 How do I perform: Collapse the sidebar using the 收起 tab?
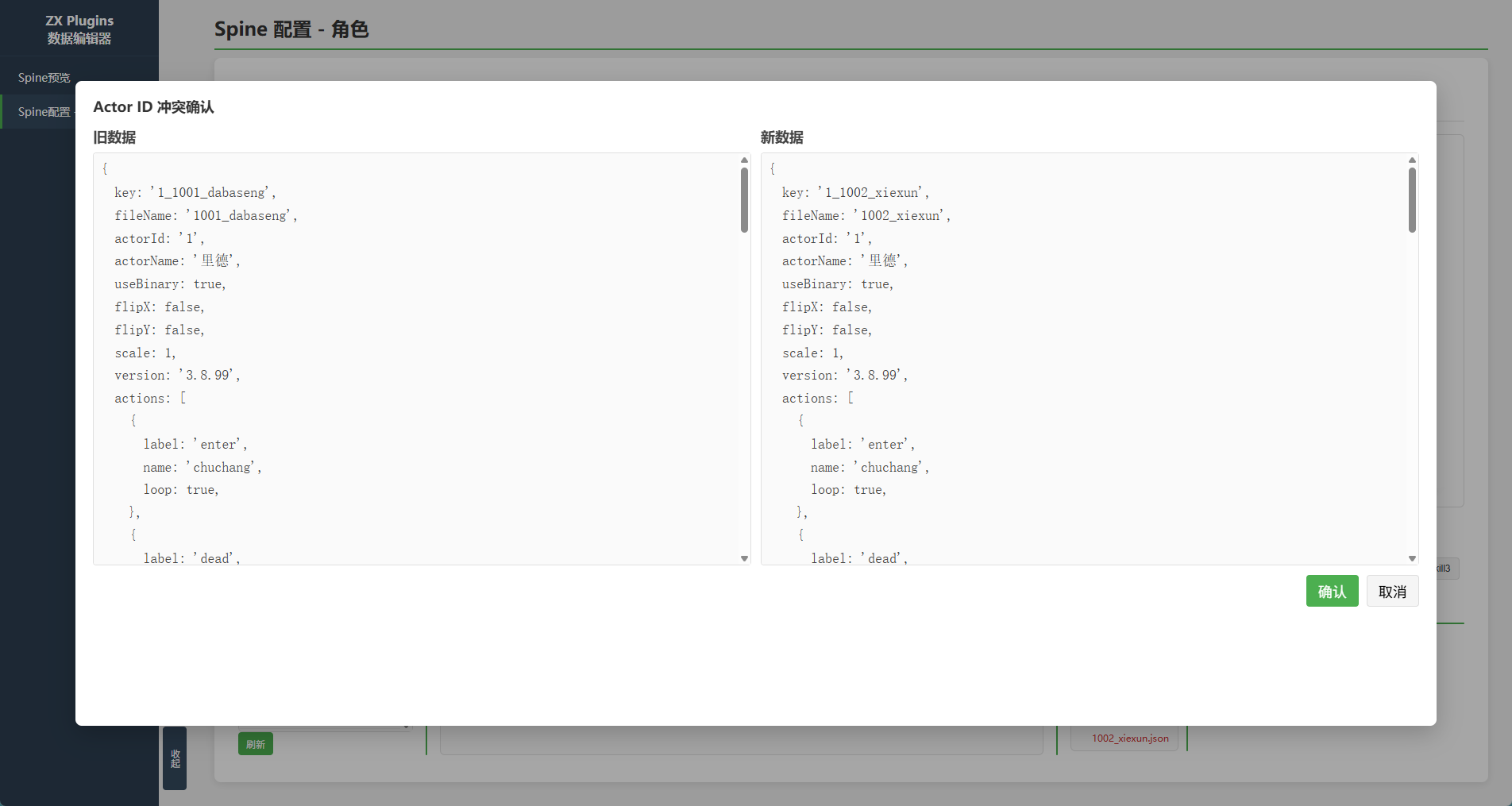click(x=175, y=758)
